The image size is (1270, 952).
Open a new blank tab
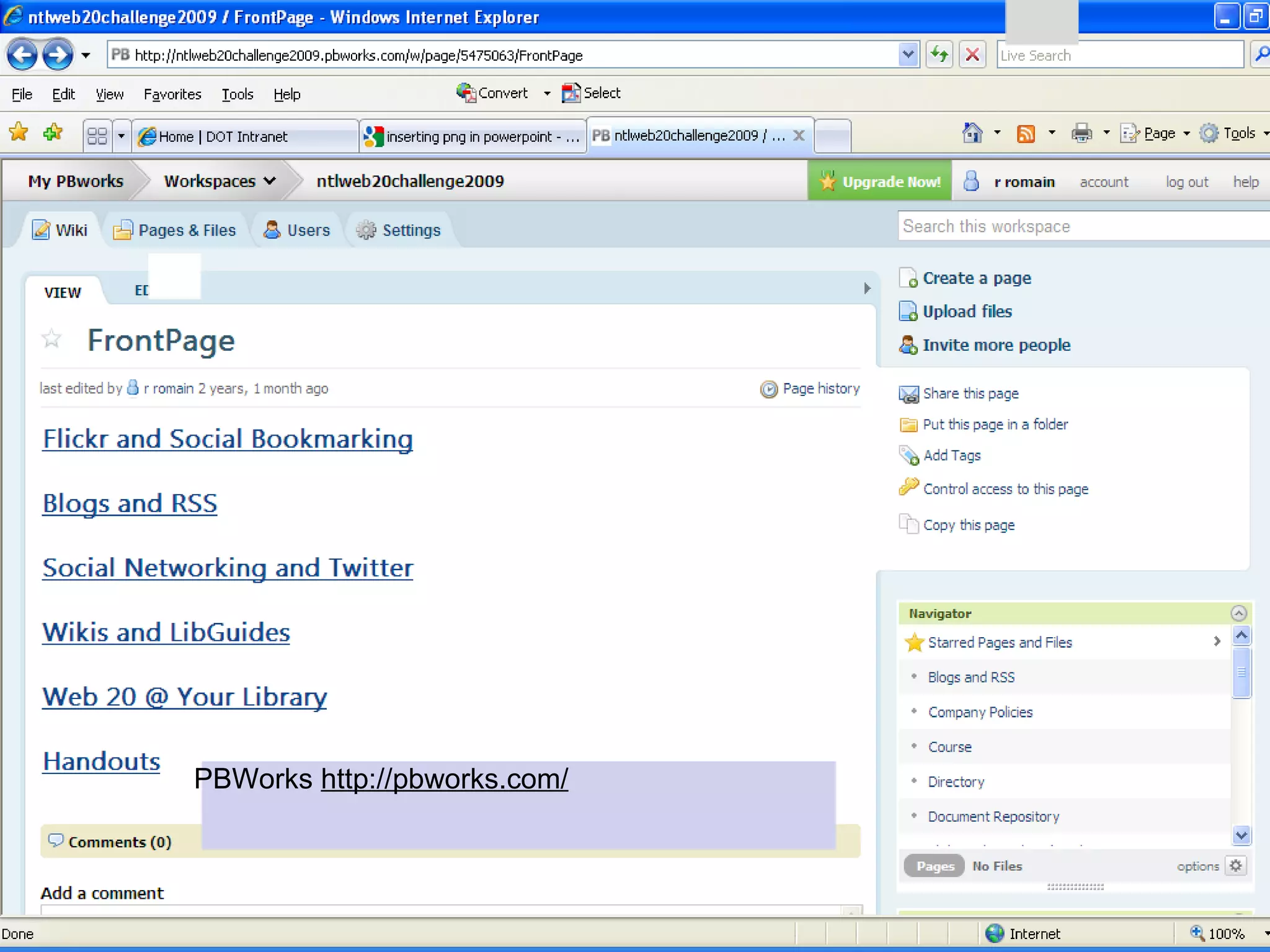pos(832,136)
